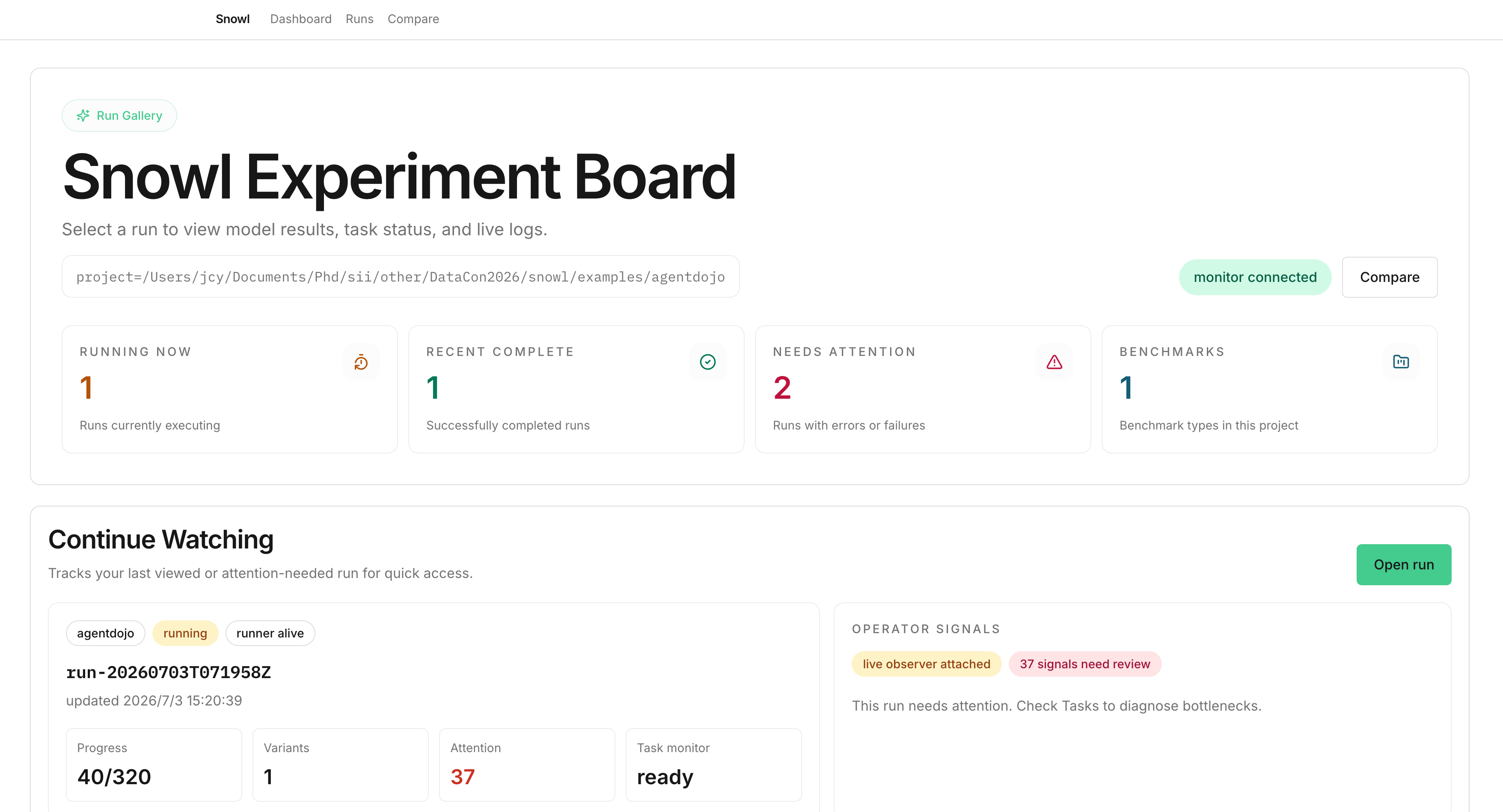Click the 37 signals need review badge
Image resolution: width=1503 pixels, height=812 pixels.
1084,664
